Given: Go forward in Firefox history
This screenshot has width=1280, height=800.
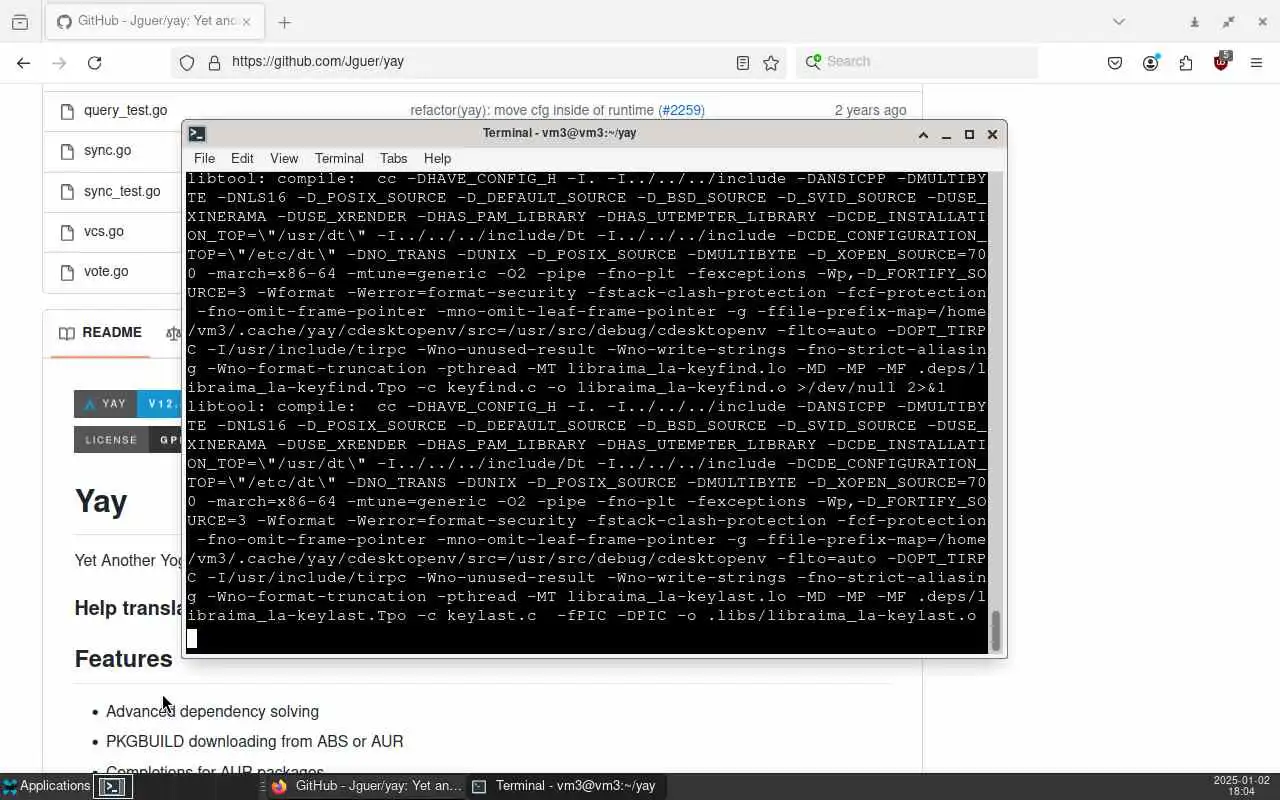Looking at the screenshot, I should (59, 62).
